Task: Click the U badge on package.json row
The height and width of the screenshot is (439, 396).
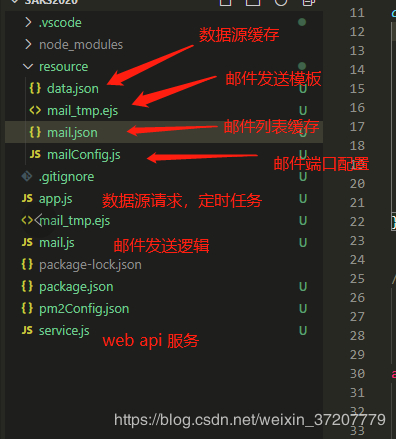Action: (303, 286)
